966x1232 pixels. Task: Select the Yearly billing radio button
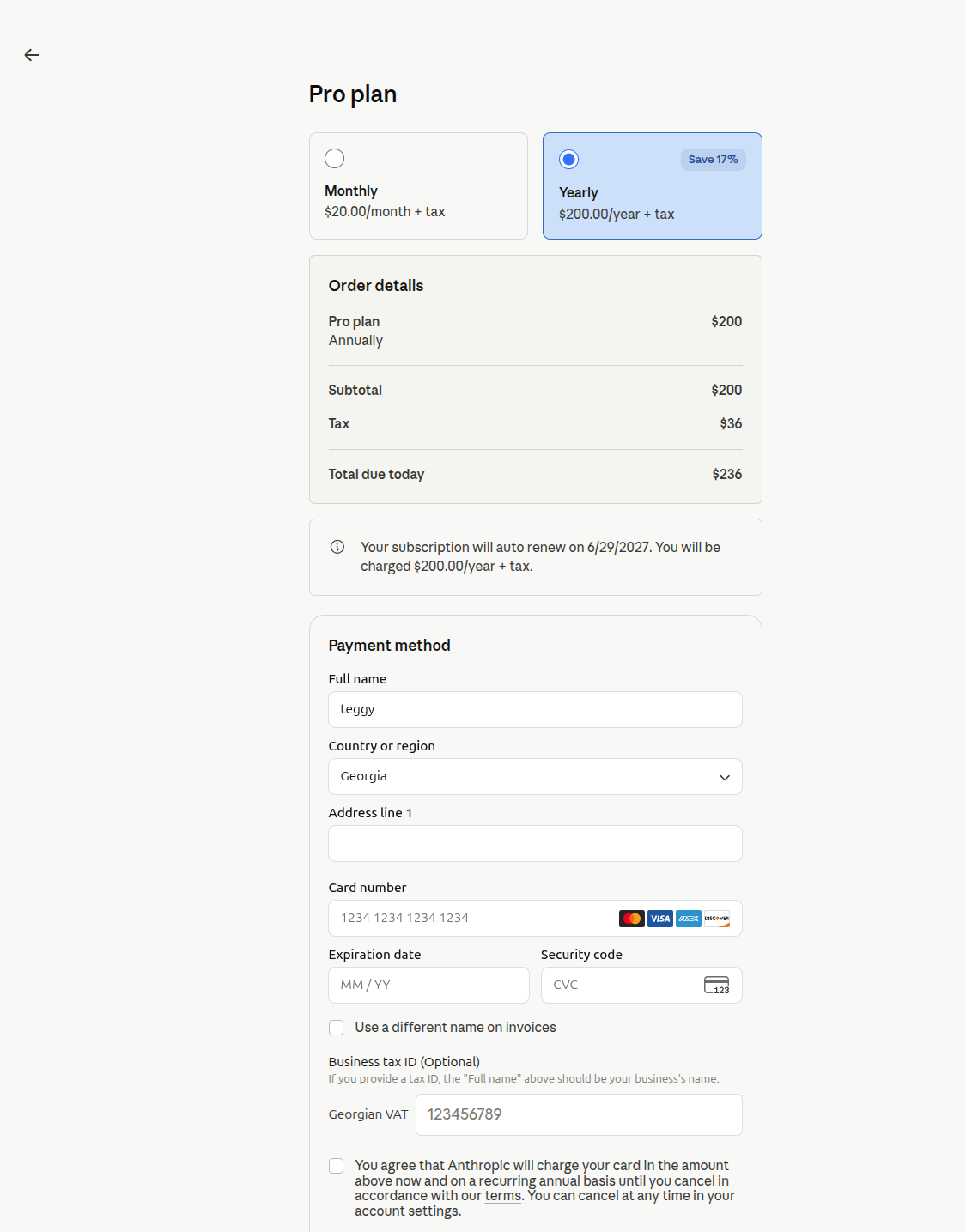tap(568, 160)
